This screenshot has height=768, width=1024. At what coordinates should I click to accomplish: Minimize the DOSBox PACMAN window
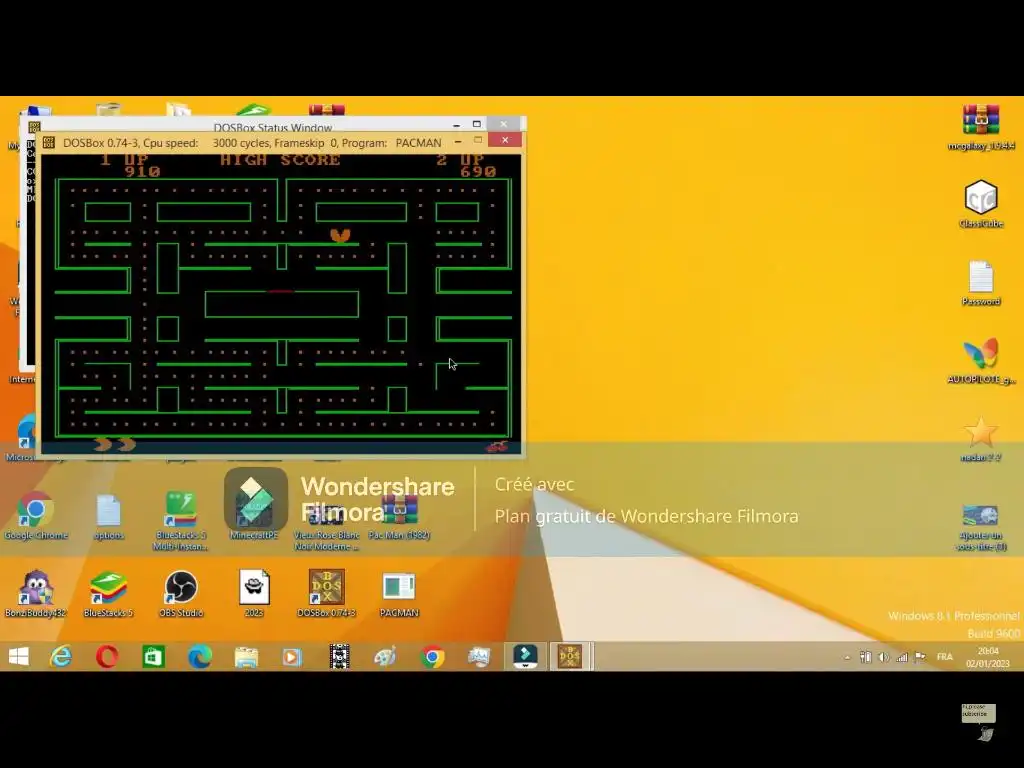[x=458, y=141]
